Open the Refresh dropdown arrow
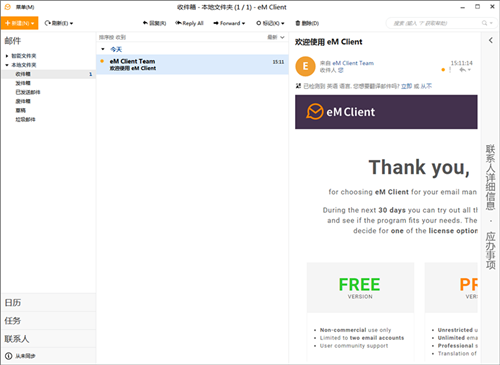The height and width of the screenshot is (365, 500). pos(72,23)
